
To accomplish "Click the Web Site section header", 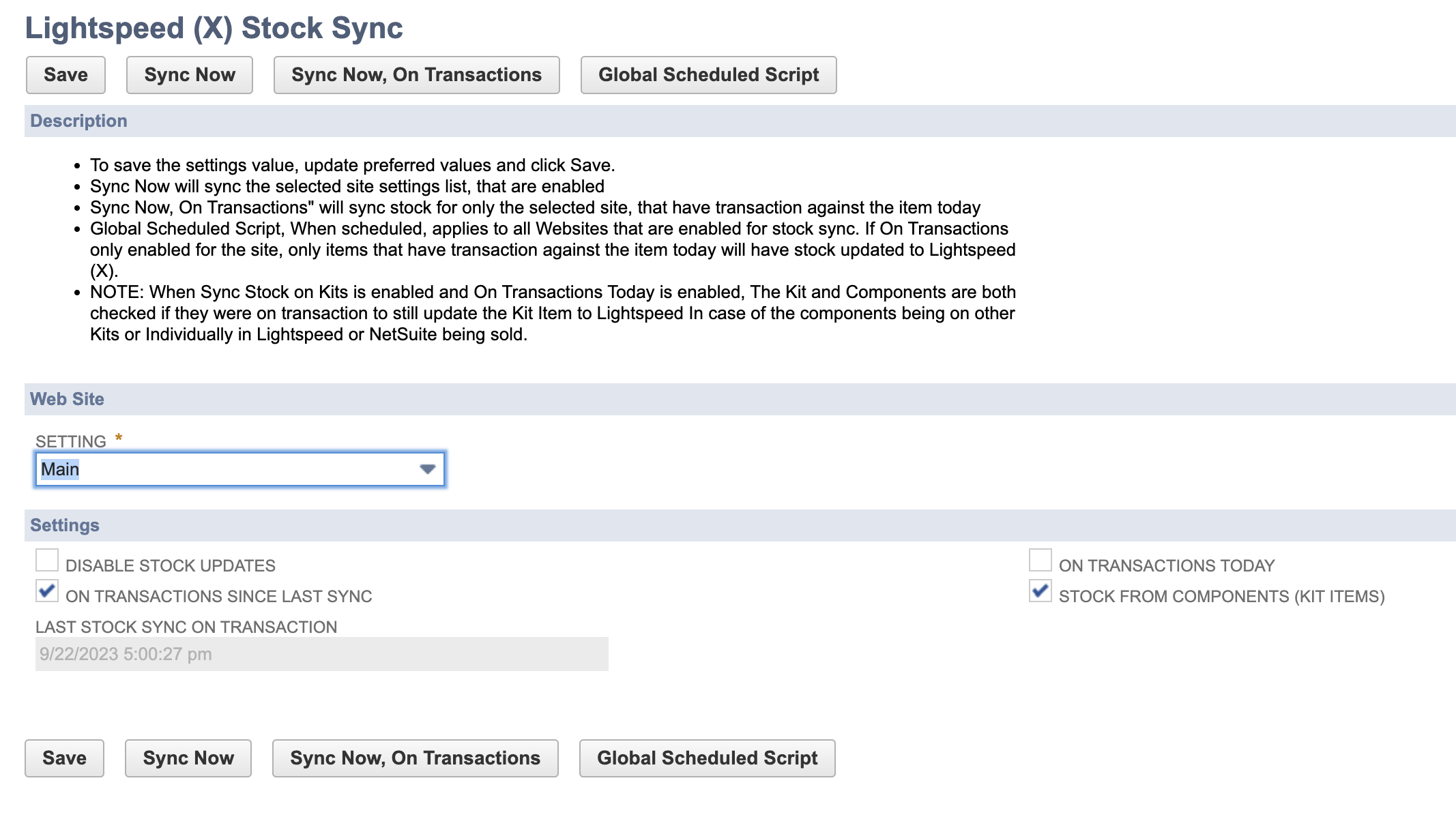I will (x=740, y=400).
